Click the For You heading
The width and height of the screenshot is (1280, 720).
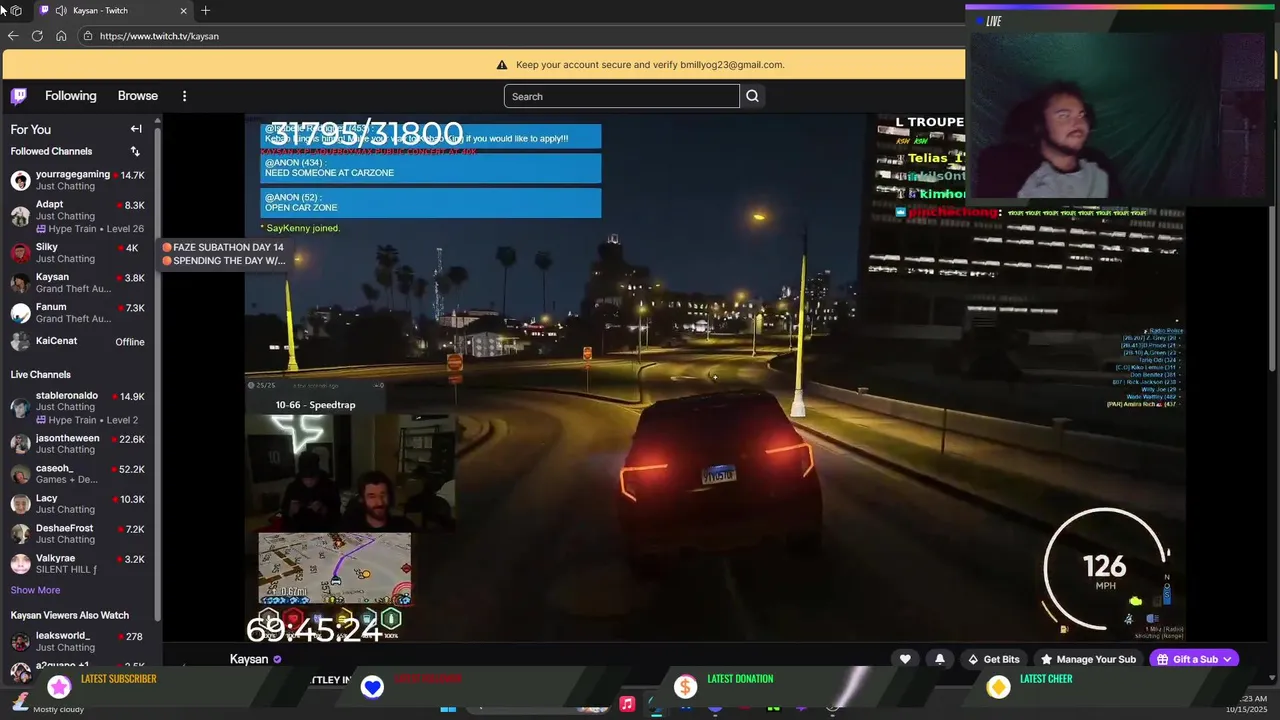(x=31, y=129)
